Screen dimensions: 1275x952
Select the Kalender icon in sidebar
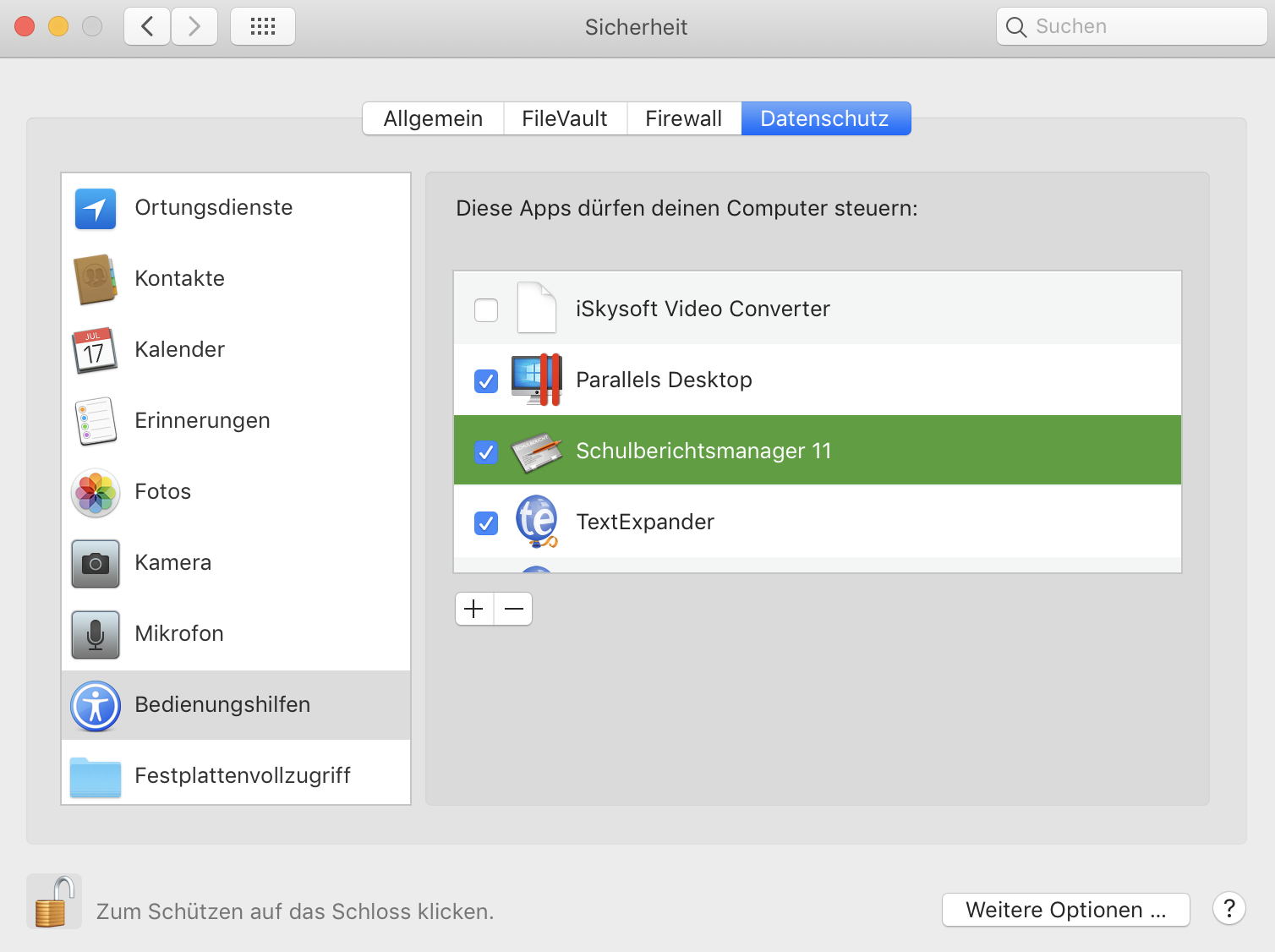pyautogui.click(x=95, y=350)
